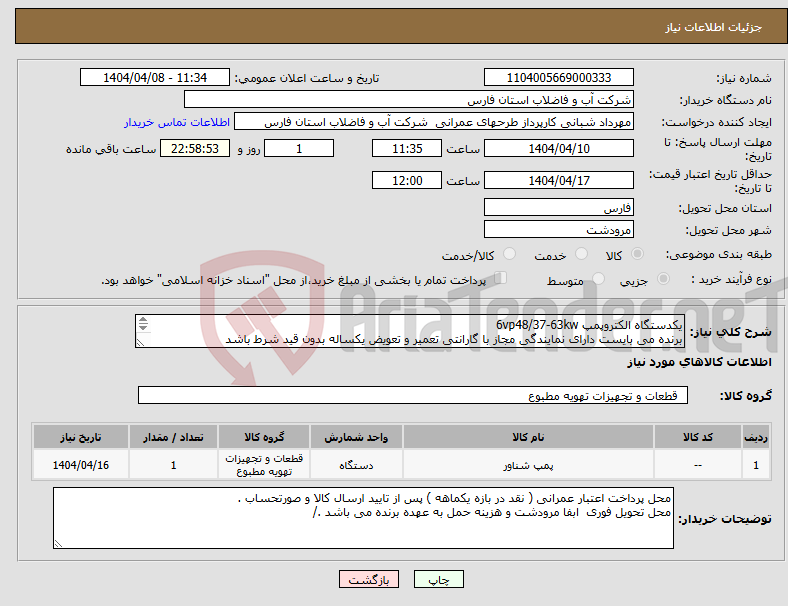Click the remaining days field showing 1

[x=299, y=148]
